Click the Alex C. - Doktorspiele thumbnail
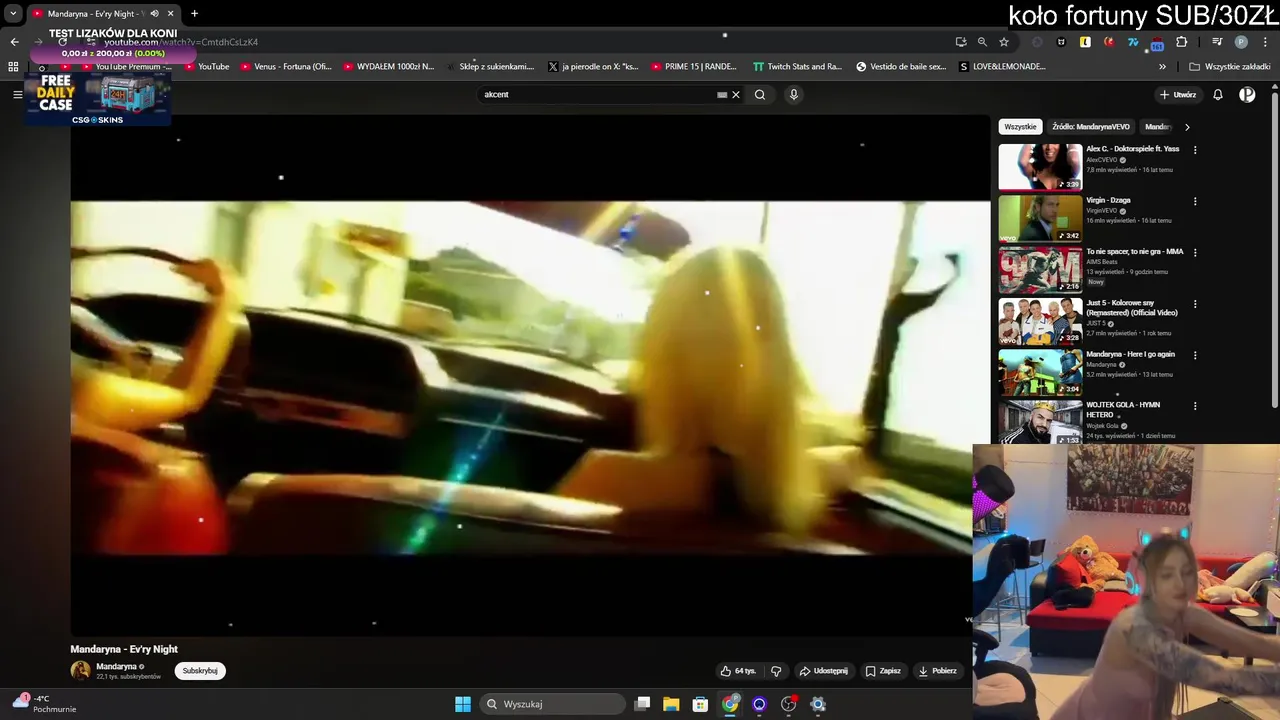 1040,167
